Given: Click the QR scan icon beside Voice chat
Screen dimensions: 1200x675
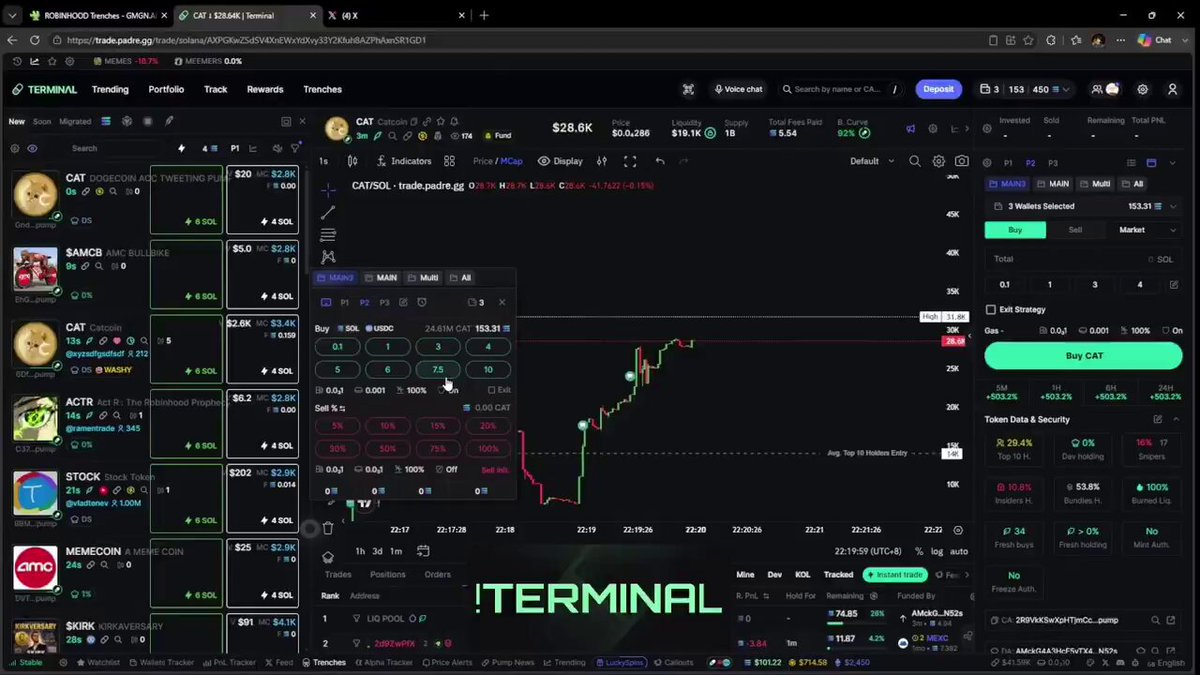Looking at the screenshot, I should (688, 89).
